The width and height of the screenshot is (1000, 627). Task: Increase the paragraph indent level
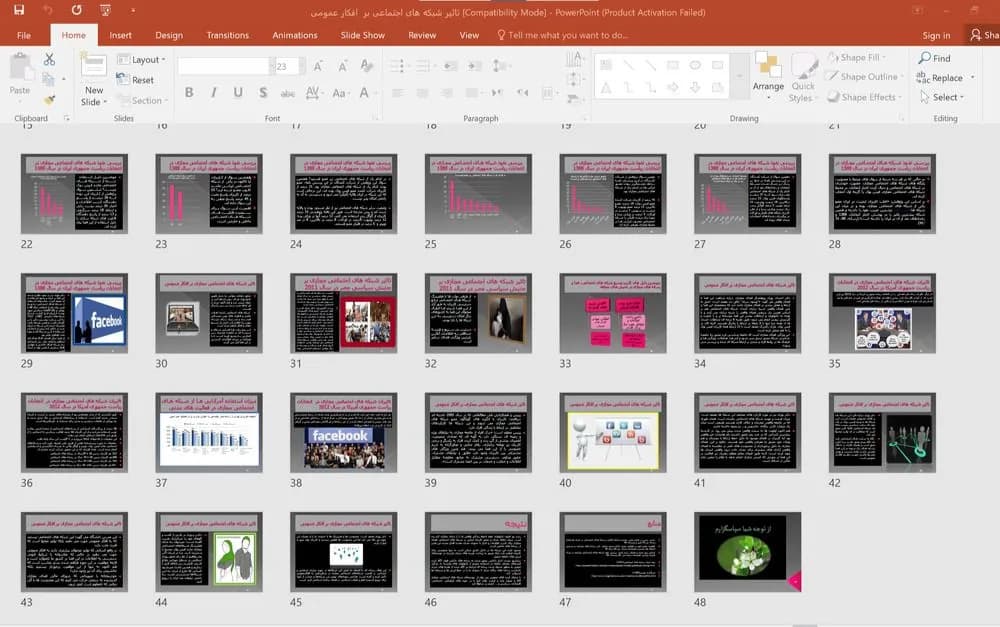(474, 66)
